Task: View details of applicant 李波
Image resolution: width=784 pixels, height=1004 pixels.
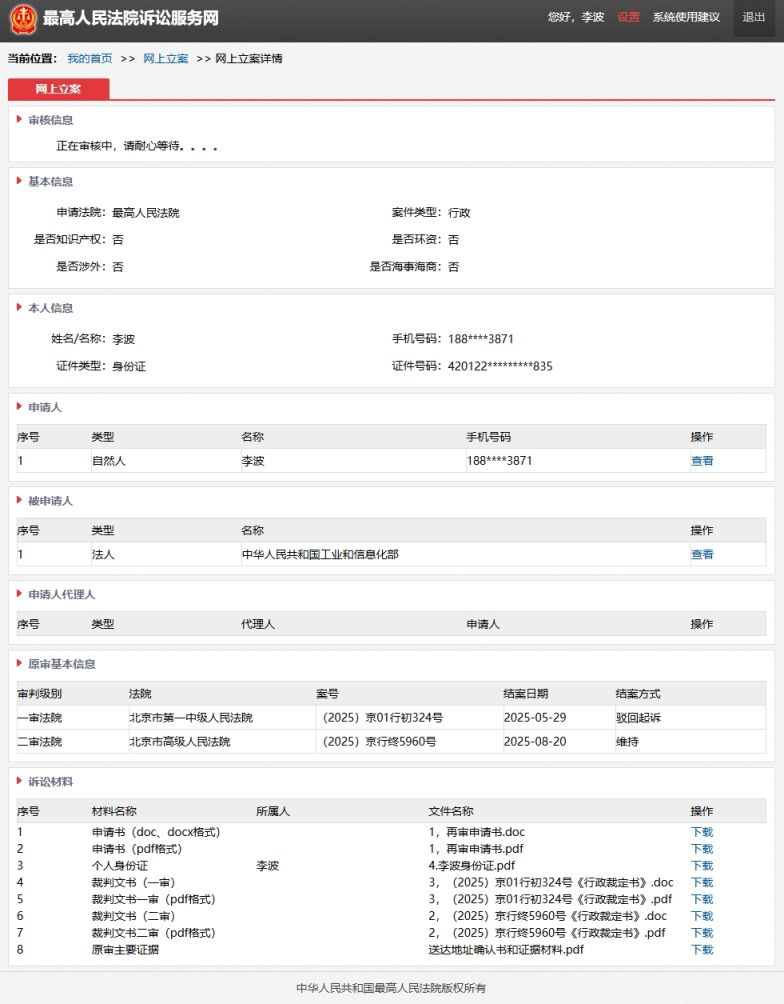Action: (x=702, y=461)
